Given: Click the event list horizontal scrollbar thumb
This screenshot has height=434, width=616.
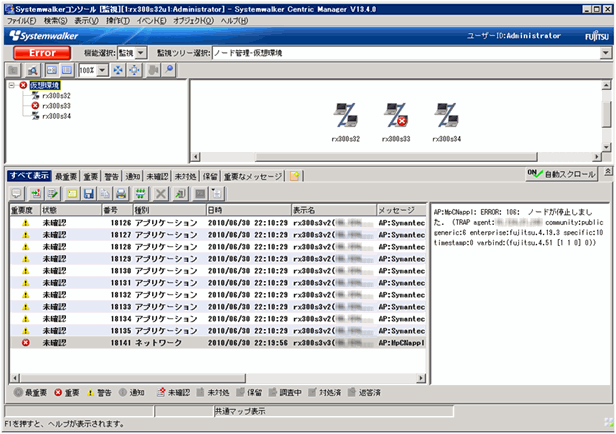Looking at the screenshot, I should click(x=133, y=378).
